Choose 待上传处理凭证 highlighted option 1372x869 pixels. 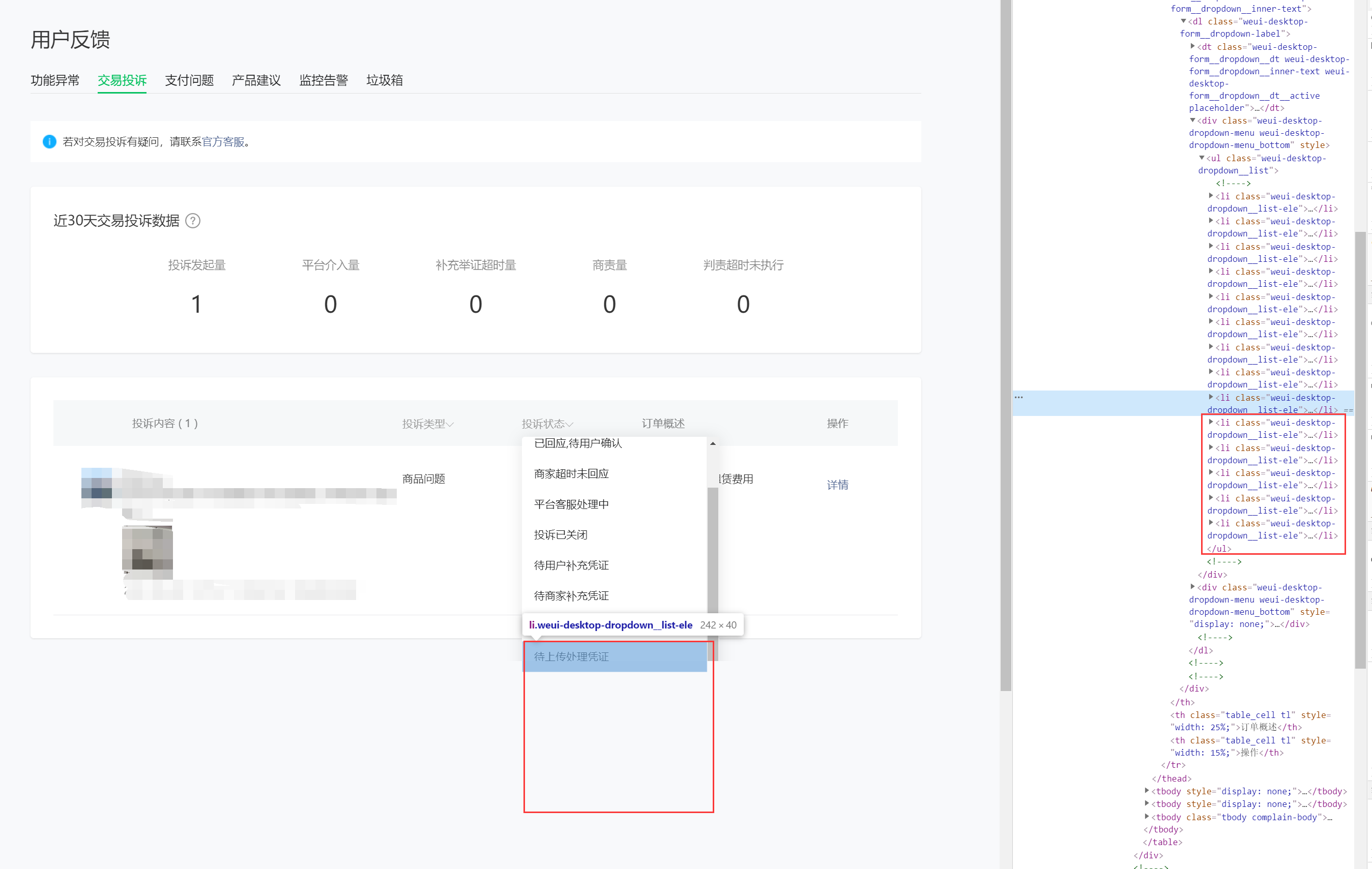[571, 656]
